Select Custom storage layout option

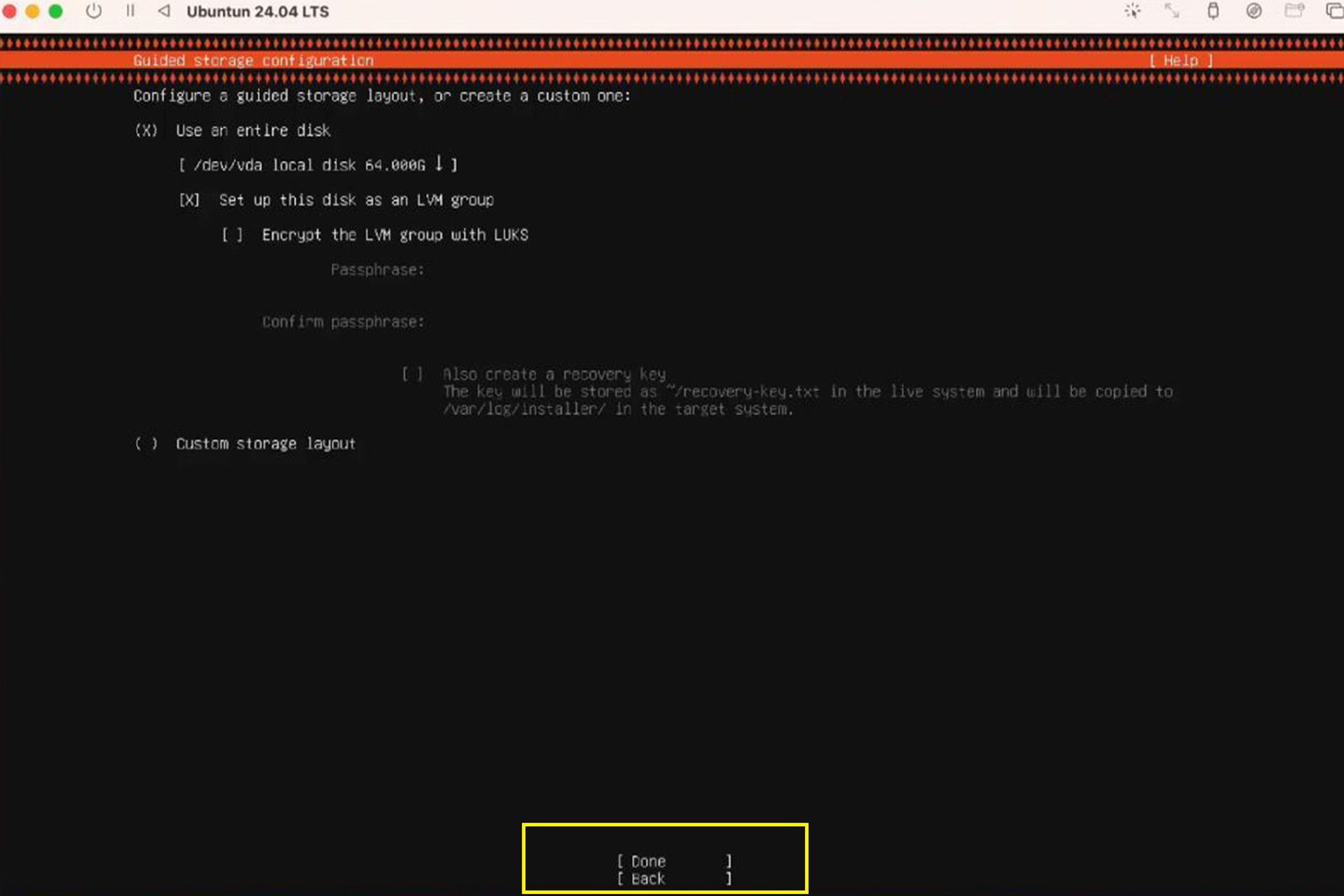[x=146, y=444]
